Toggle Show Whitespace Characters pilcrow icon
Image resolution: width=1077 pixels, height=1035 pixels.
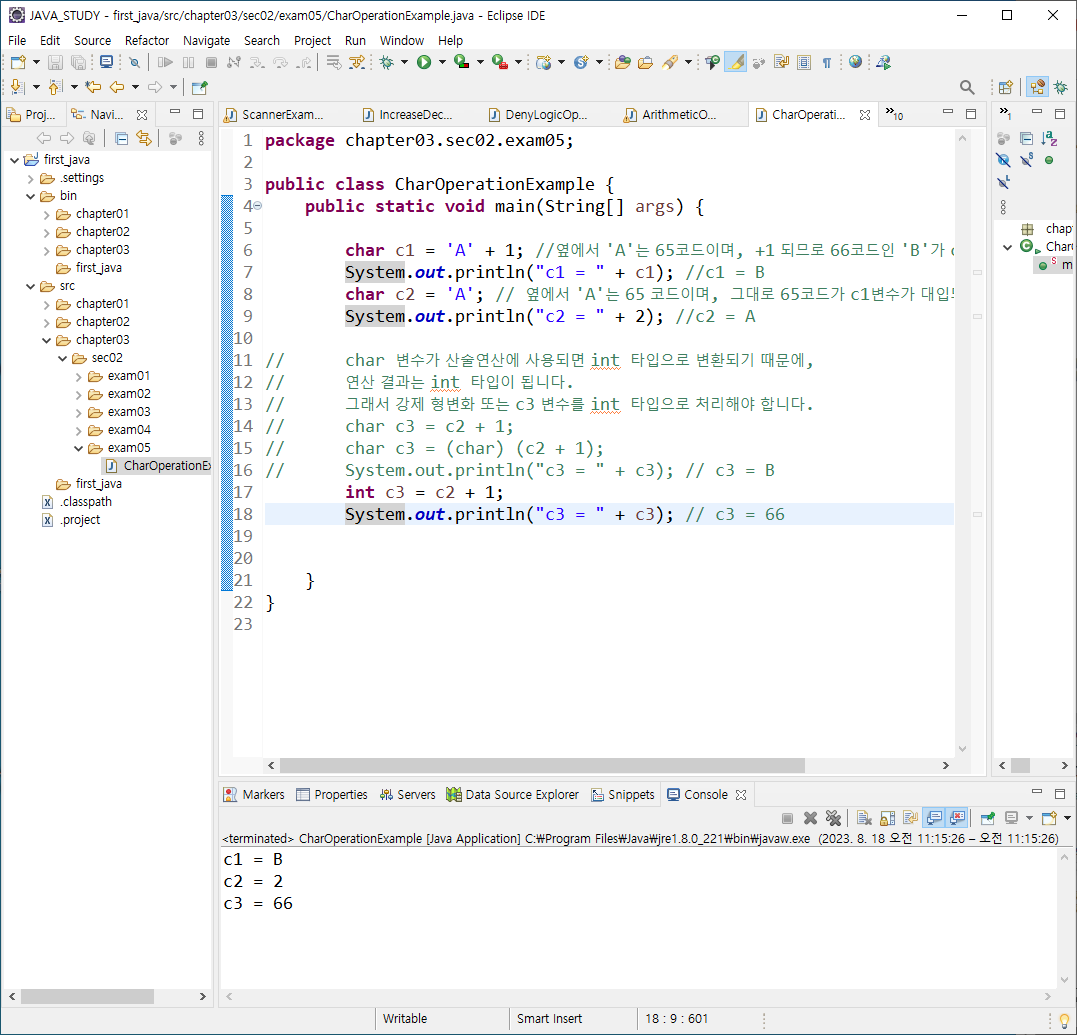[827, 62]
